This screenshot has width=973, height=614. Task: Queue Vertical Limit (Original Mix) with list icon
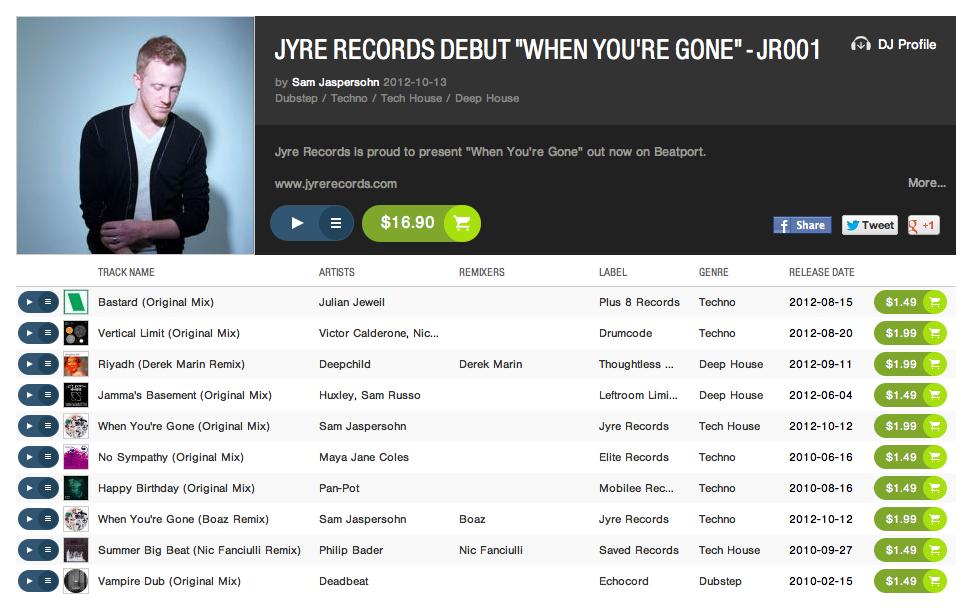[48, 333]
